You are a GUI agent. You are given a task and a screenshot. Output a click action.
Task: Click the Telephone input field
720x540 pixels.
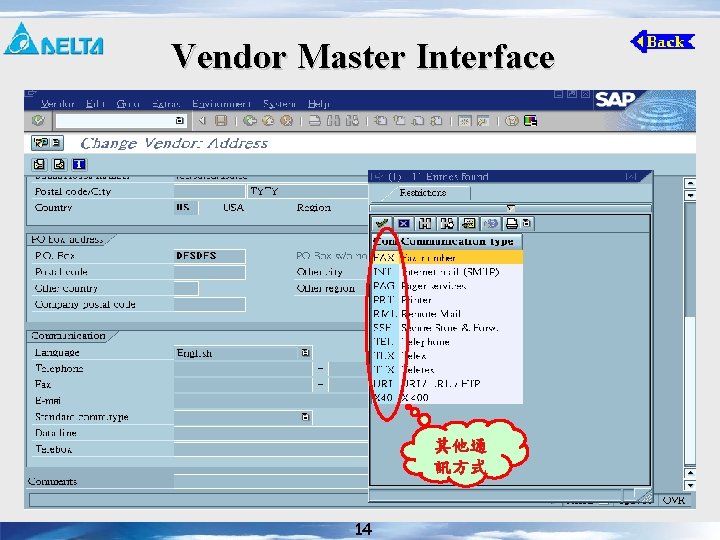(243, 369)
